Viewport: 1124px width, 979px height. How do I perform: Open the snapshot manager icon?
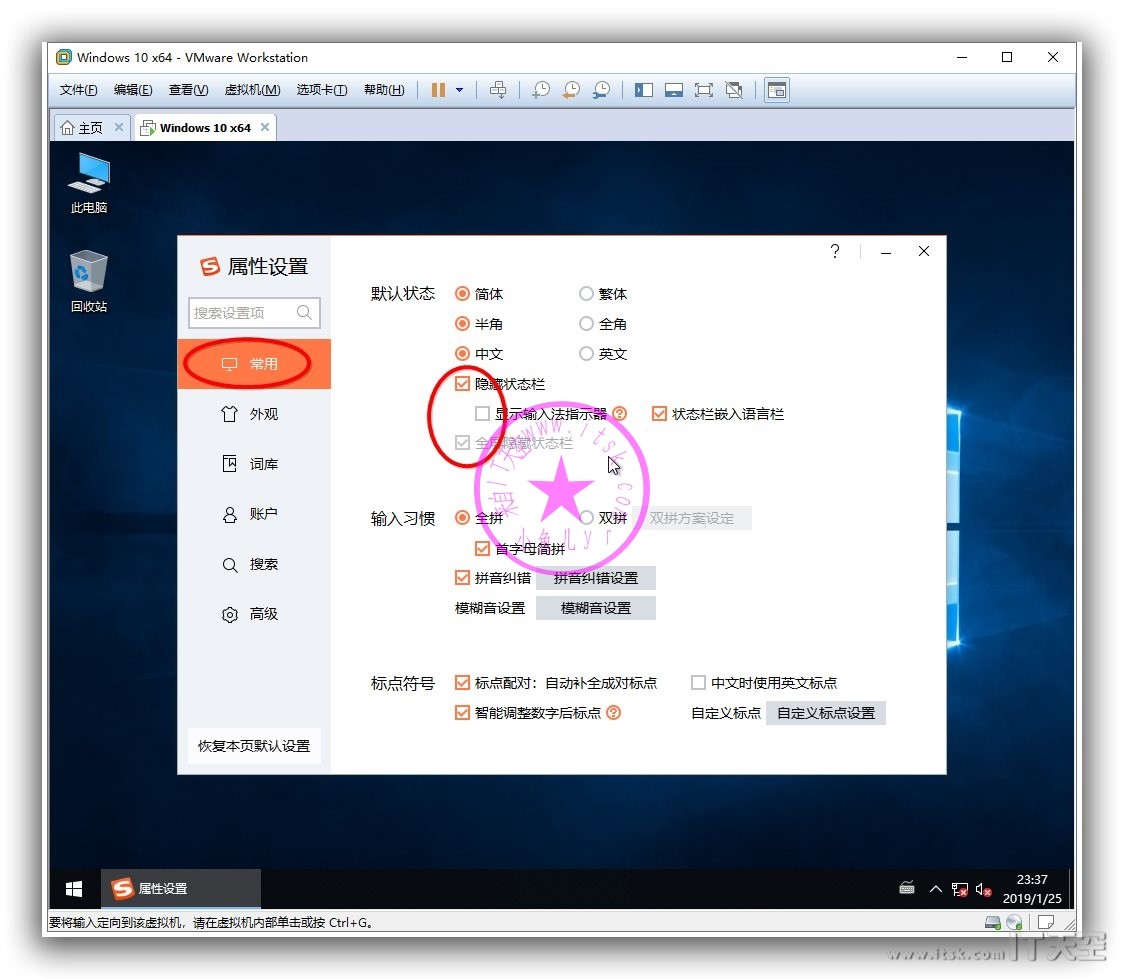[601, 90]
